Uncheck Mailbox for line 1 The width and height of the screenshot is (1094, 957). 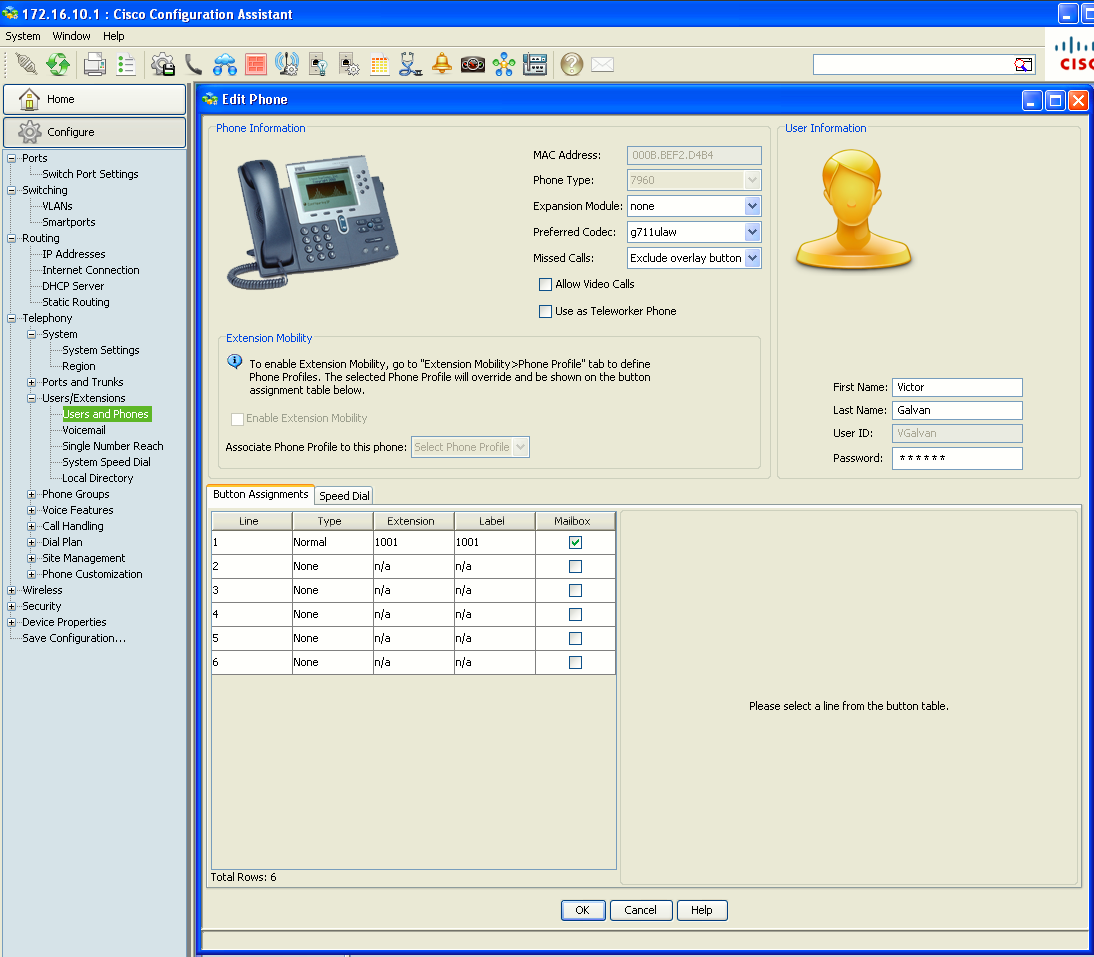pyautogui.click(x=576, y=543)
